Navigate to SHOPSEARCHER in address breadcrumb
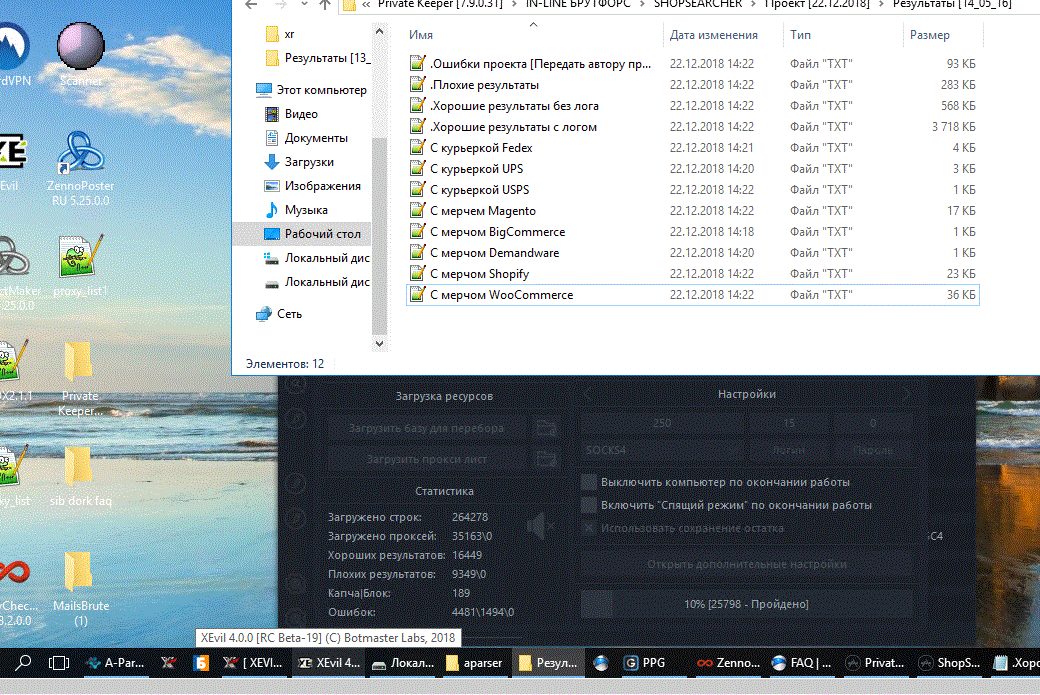Screen dimensions: 1040x695 tap(698, 4)
